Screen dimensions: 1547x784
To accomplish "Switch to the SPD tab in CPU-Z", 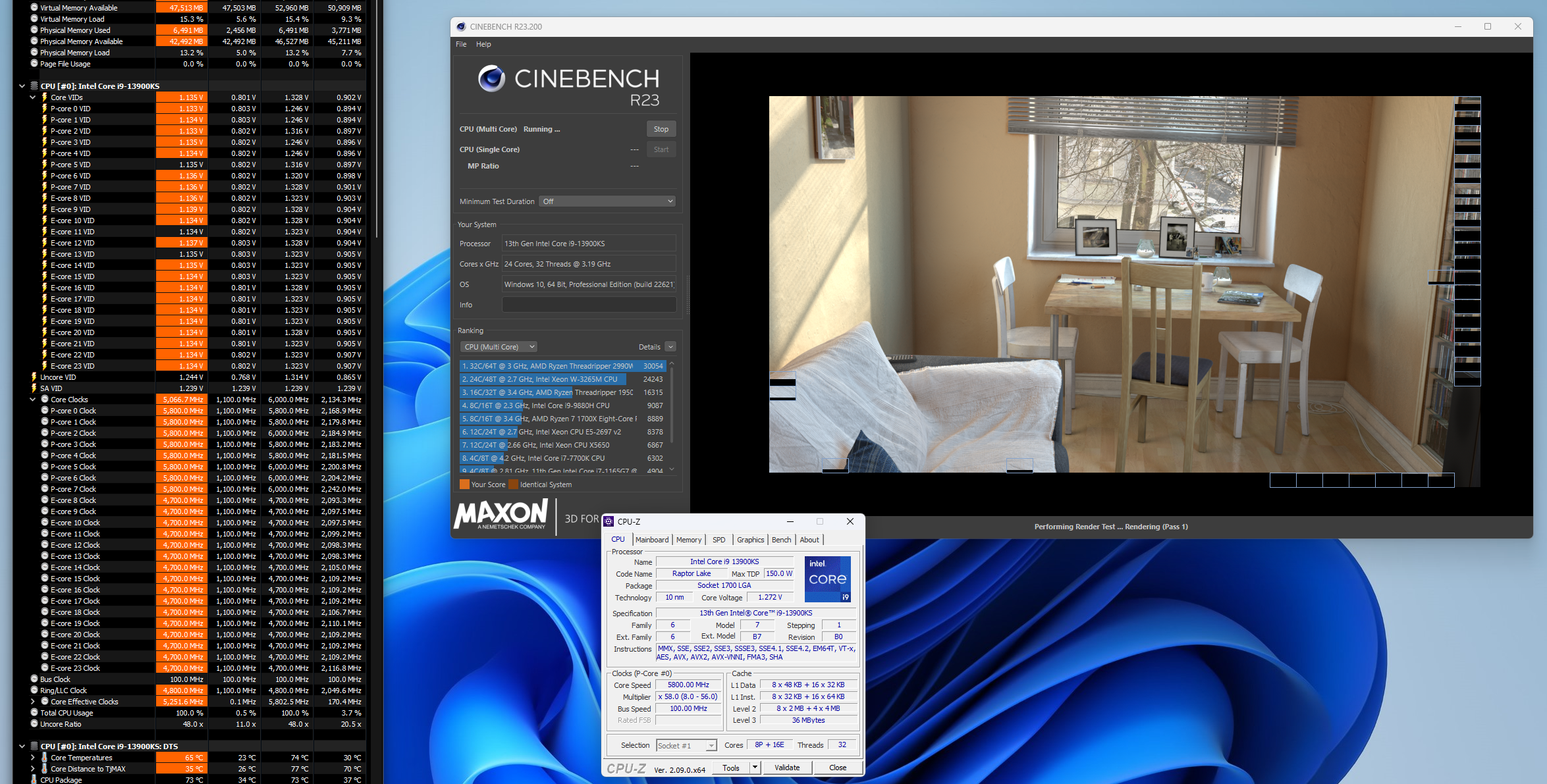I will click(x=719, y=540).
